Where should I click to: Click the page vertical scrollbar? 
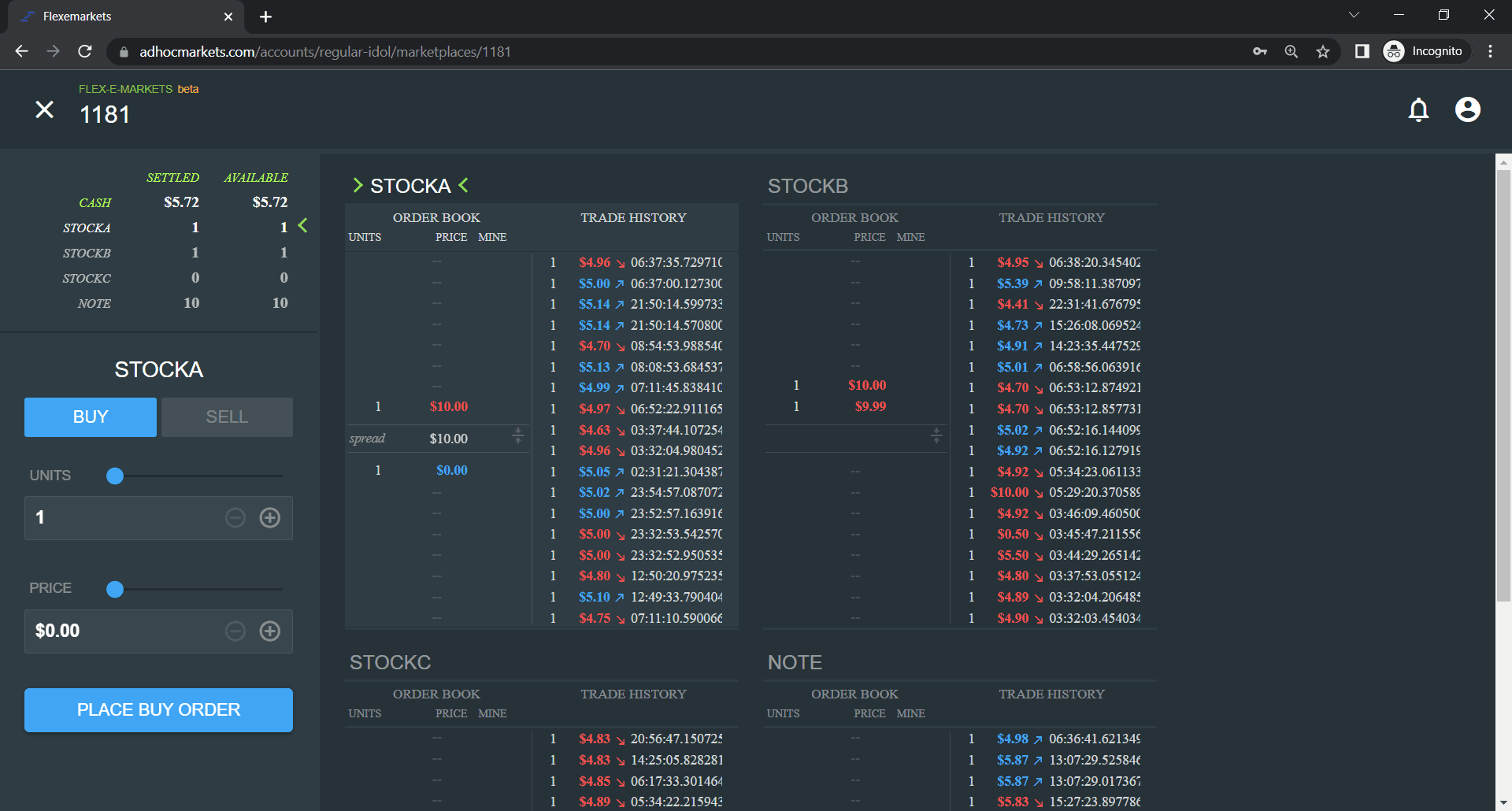(x=1503, y=386)
